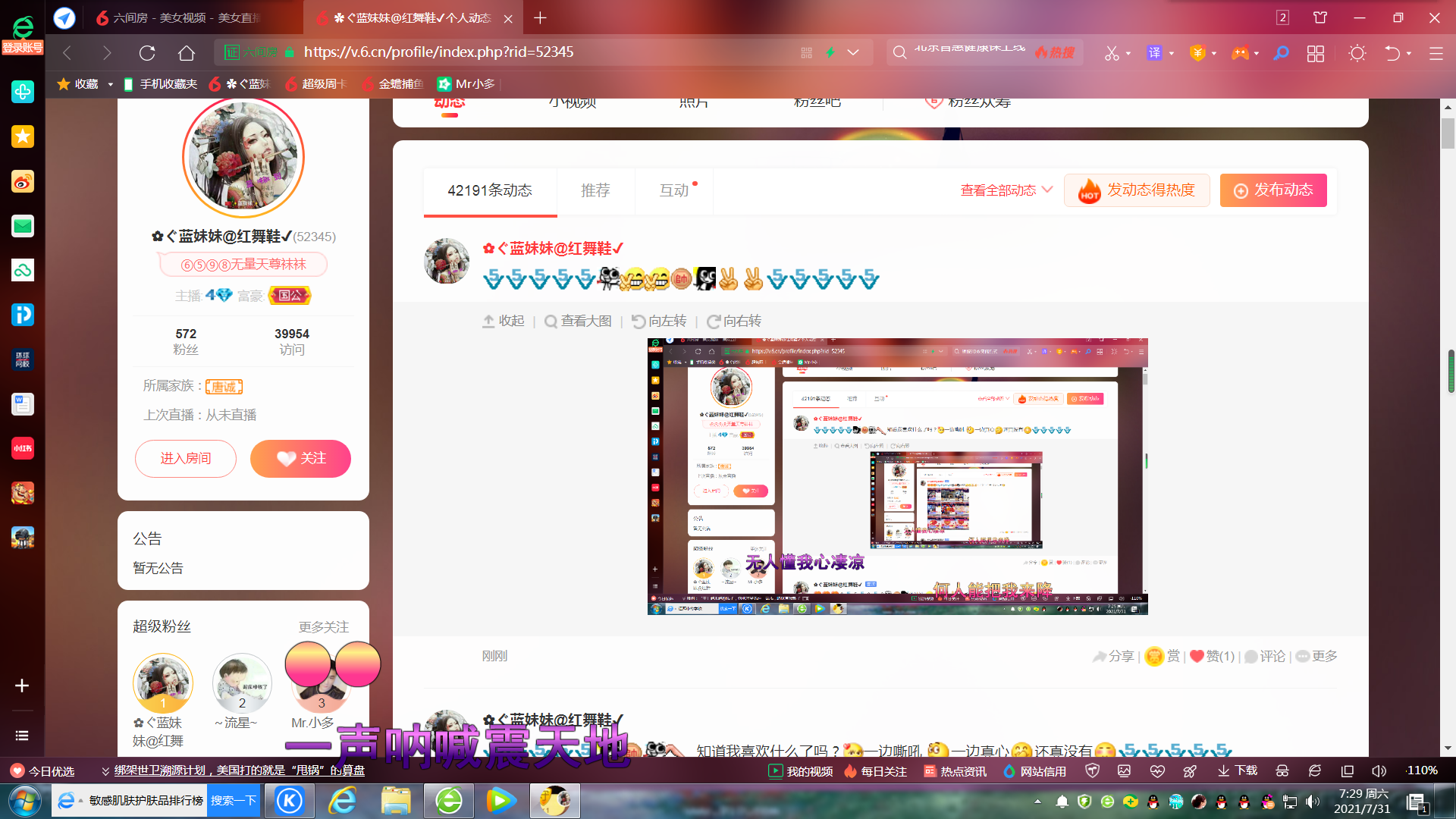
Task: Click the 110% zoom level indicator
Action: pyautogui.click(x=1422, y=770)
